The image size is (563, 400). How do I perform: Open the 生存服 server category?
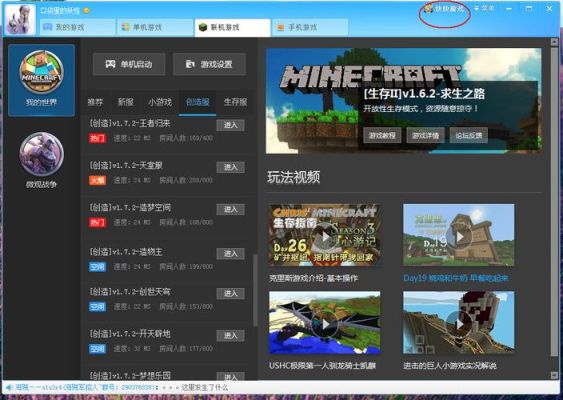[x=235, y=102]
